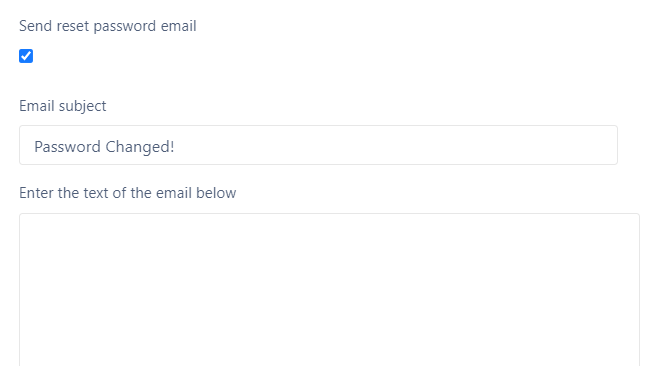This screenshot has height=366, width=656.
Task: Focus the email body text area
Action: pos(329,290)
